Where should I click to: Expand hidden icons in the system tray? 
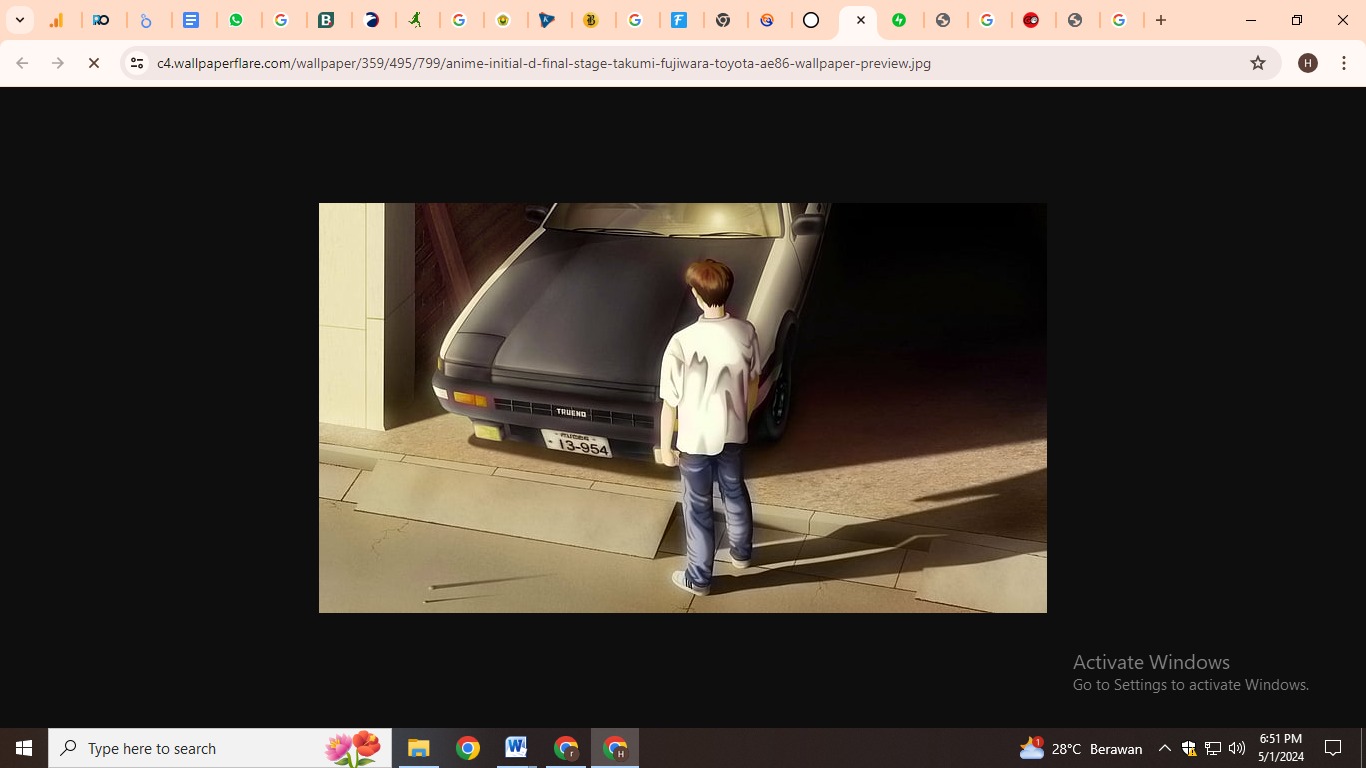(x=1164, y=747)
